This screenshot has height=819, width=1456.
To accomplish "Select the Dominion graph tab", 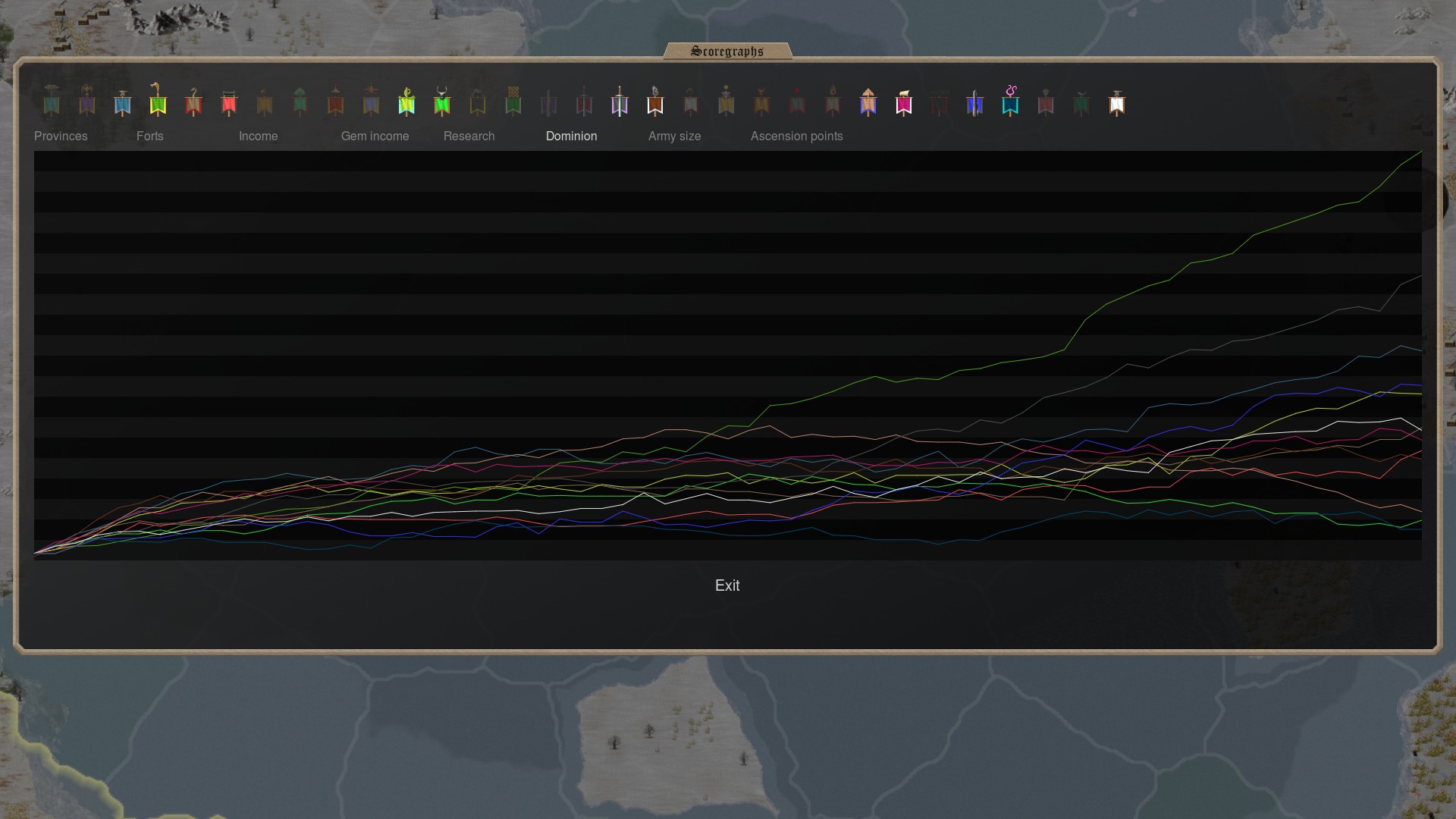I will [572, 136].
